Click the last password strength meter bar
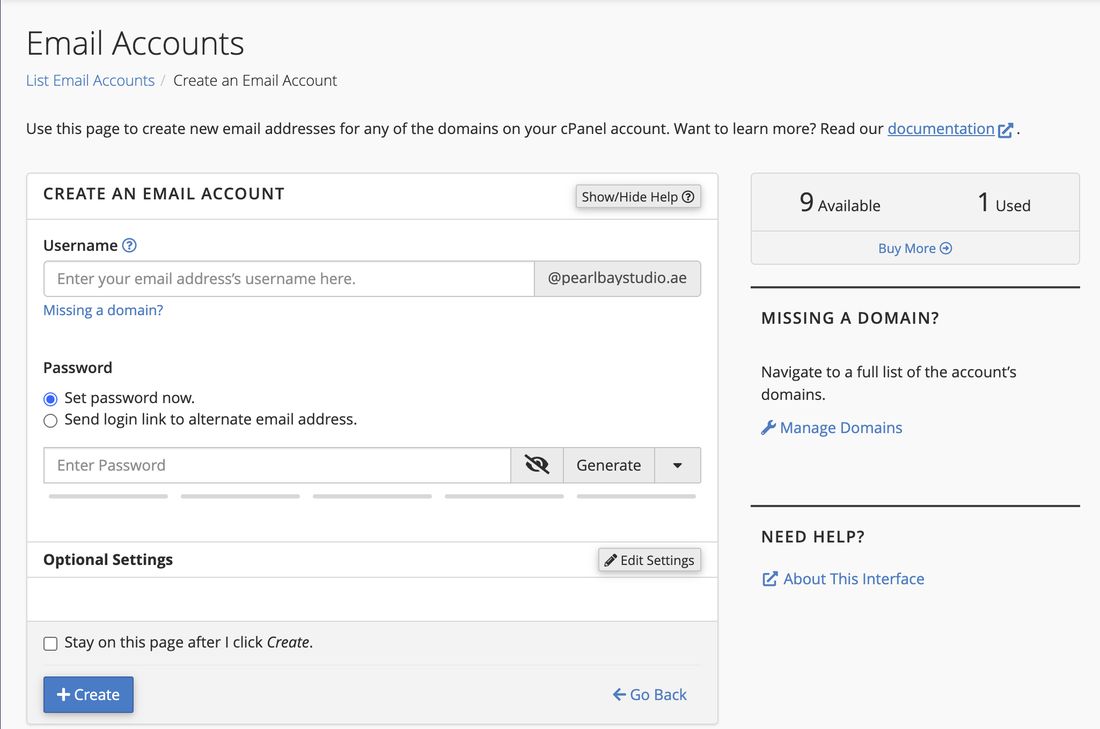The height and width of the screenshot is (729, 1100). [636, 496]
